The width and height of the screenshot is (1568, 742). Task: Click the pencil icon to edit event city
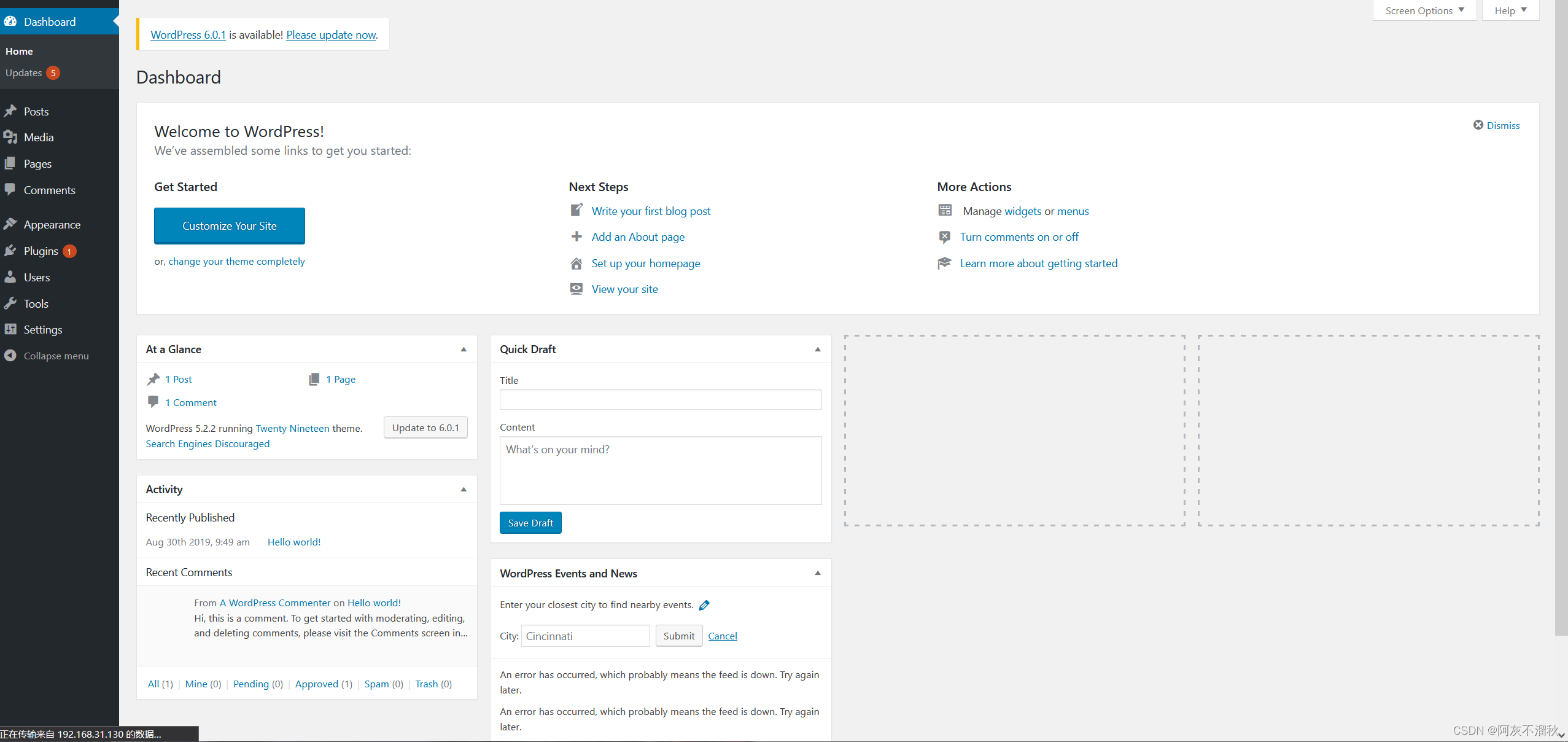tap(704, 605)
